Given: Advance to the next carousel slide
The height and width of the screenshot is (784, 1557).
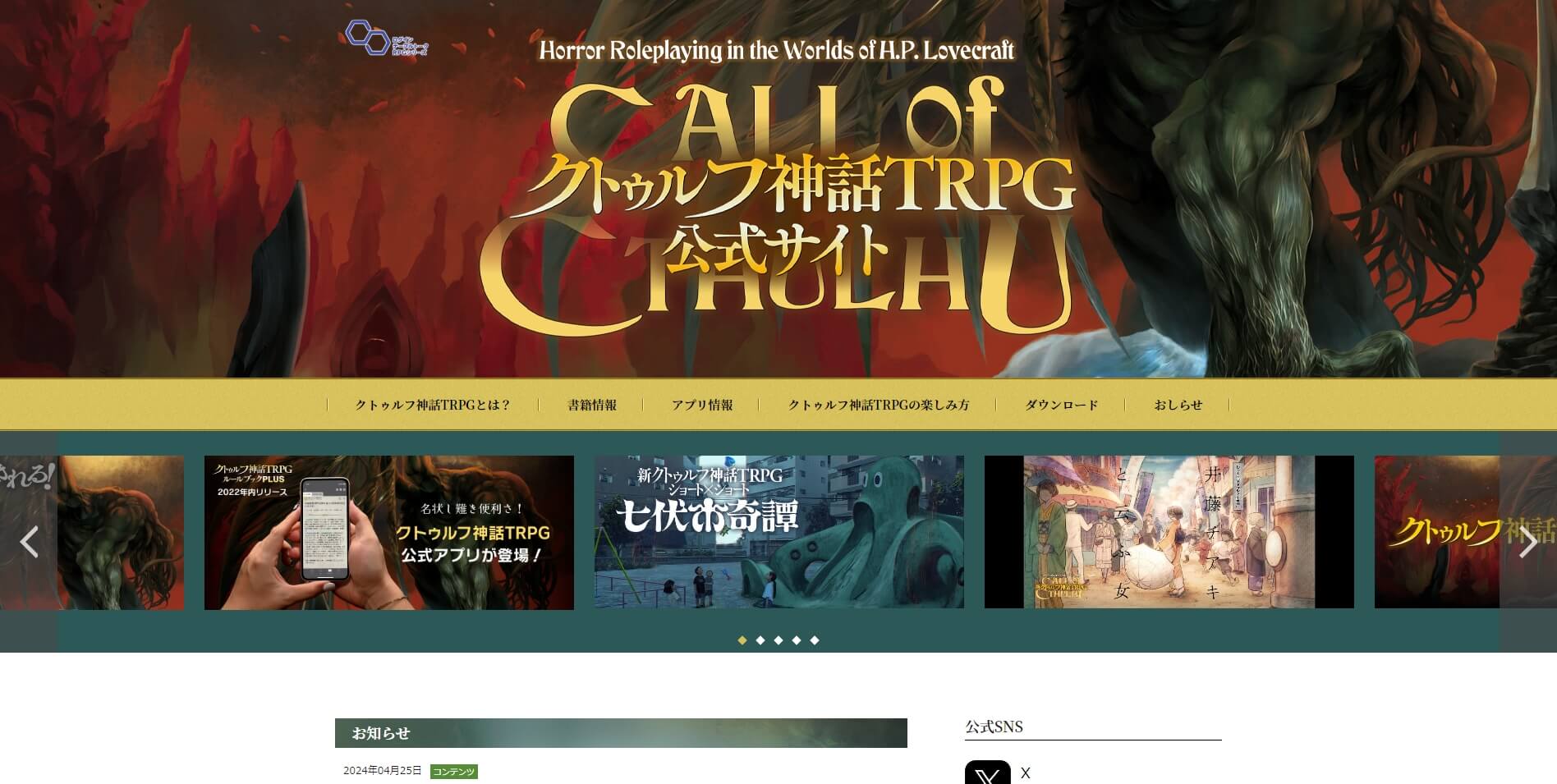Looking at the screenshot, I should tap(1527, 542).
